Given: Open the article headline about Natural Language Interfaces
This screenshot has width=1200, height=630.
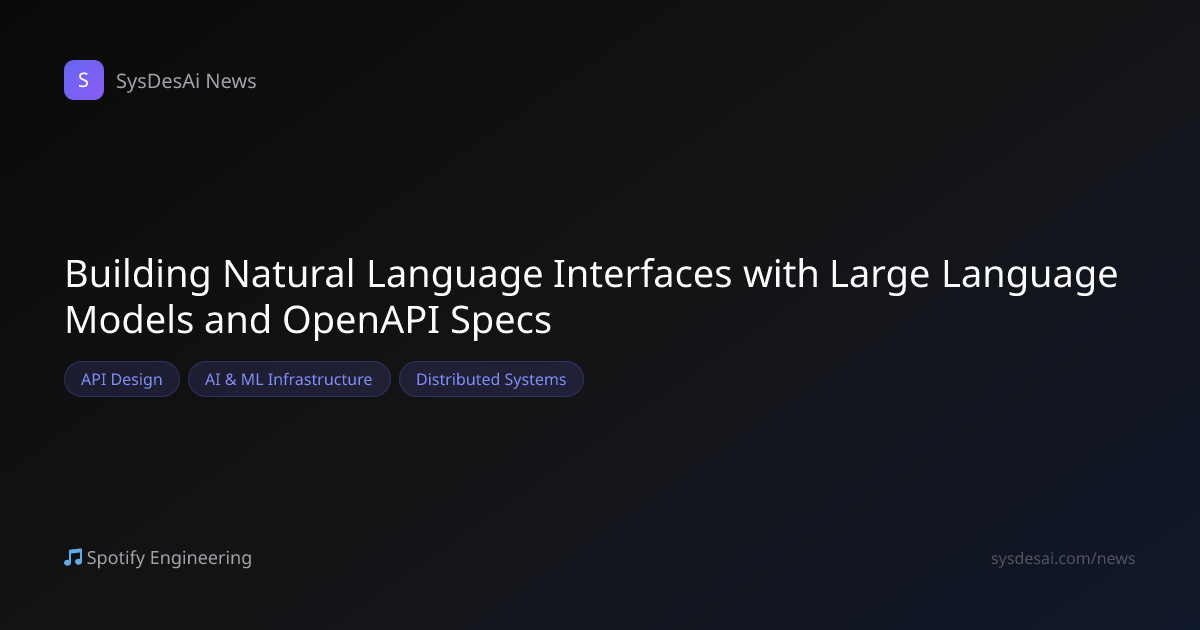Looking at the screenshot, I should tap(591, 296).
